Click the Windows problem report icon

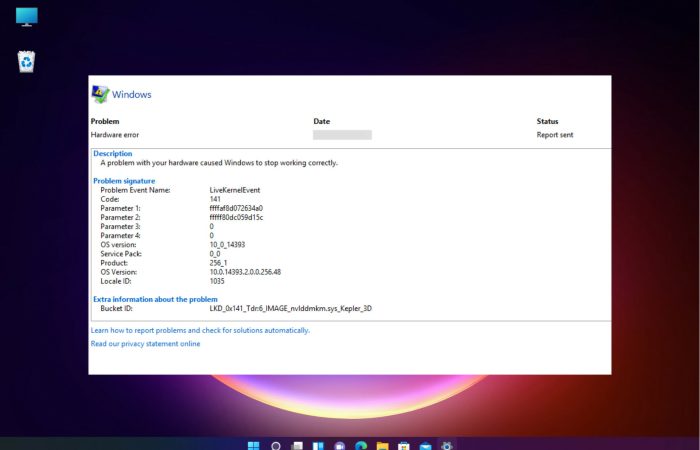[x=100, y=94]
